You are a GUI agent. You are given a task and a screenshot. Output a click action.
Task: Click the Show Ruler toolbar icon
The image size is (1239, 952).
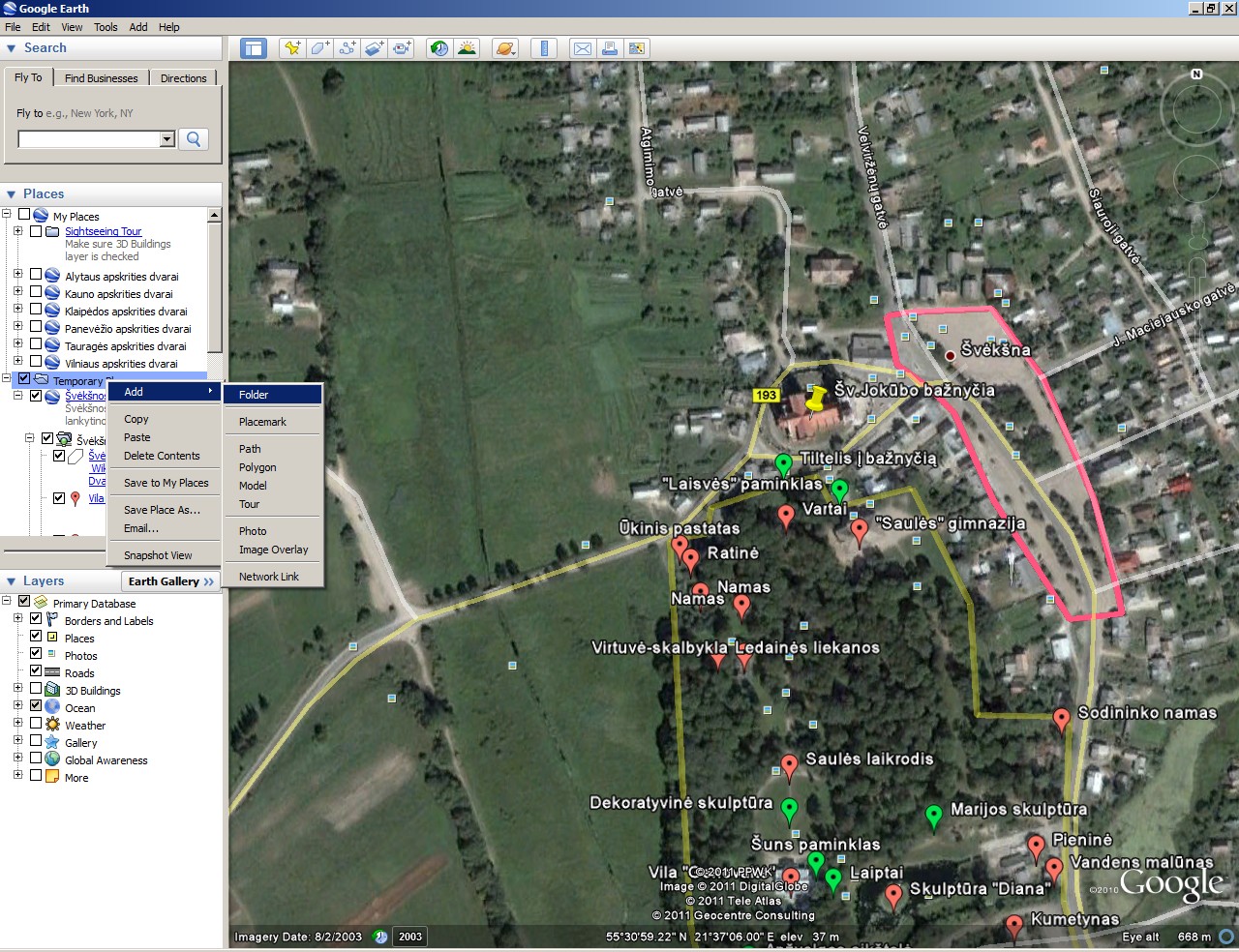(x=544, y=48)
